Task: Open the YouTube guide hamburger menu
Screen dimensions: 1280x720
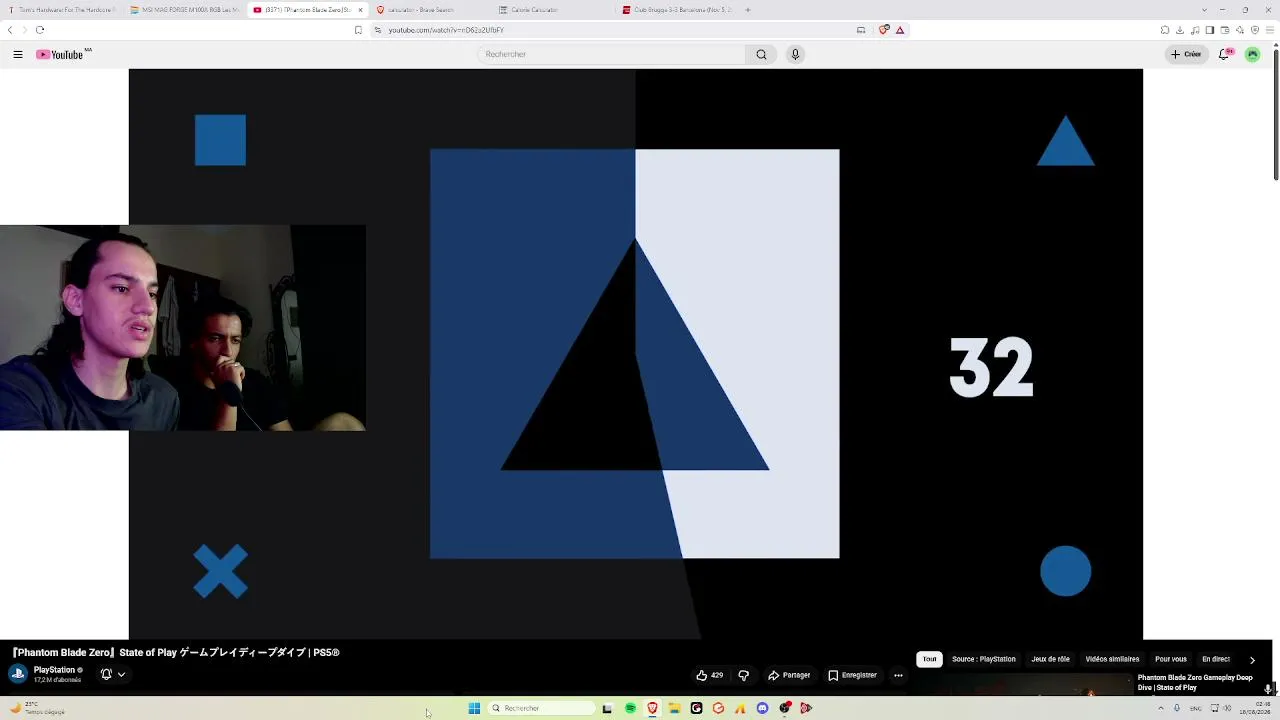Action: (18, 54)
